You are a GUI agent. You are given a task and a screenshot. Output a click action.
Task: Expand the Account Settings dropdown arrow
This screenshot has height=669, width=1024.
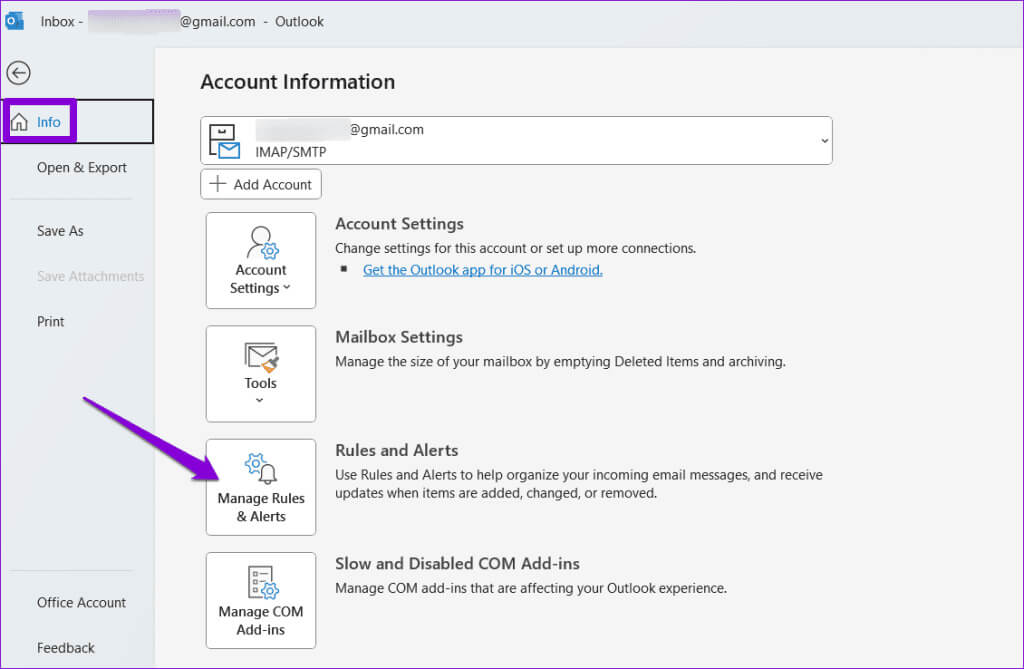click(x=287, y=289)
